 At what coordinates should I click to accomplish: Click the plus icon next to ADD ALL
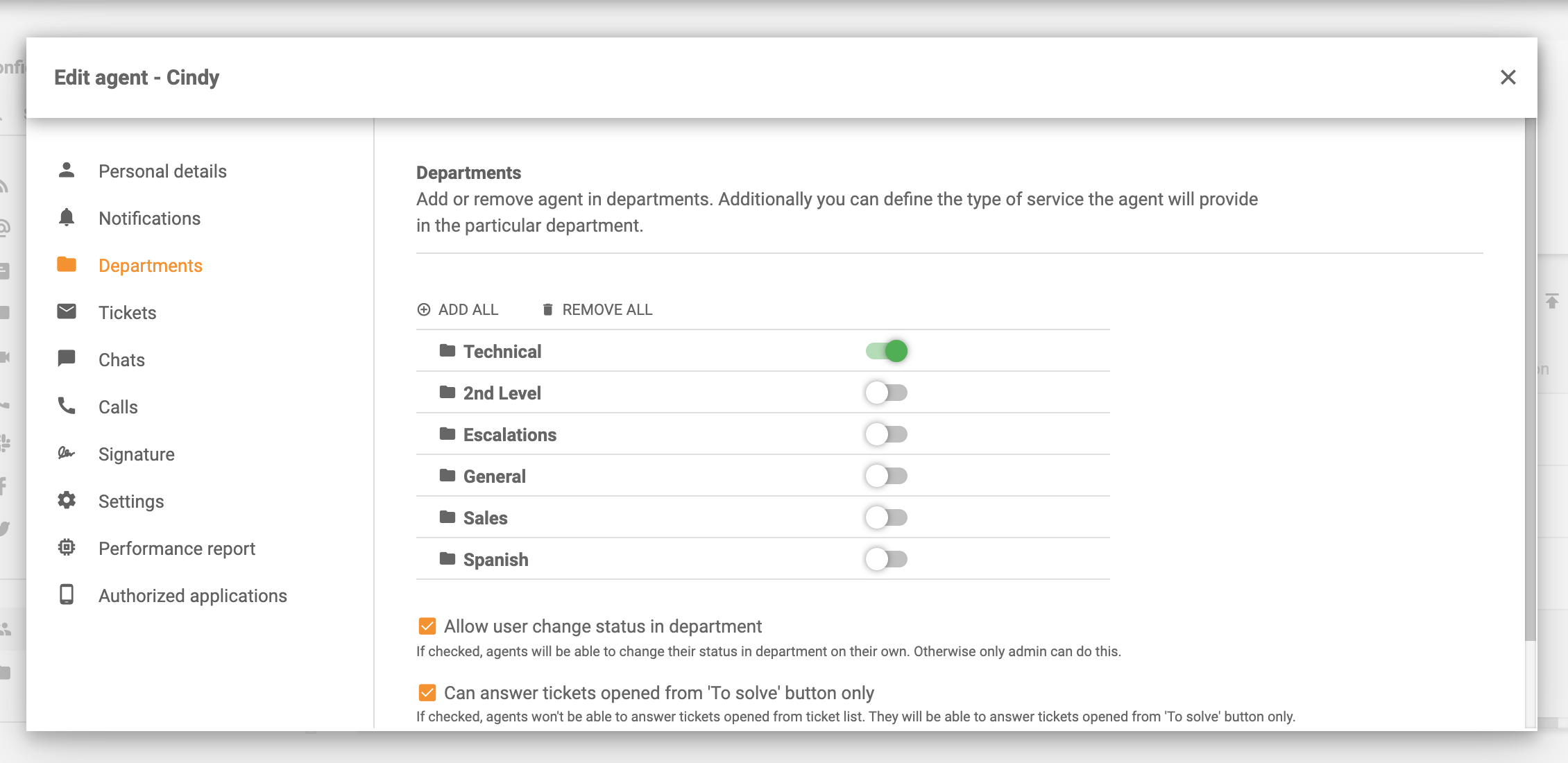[424, 309]
